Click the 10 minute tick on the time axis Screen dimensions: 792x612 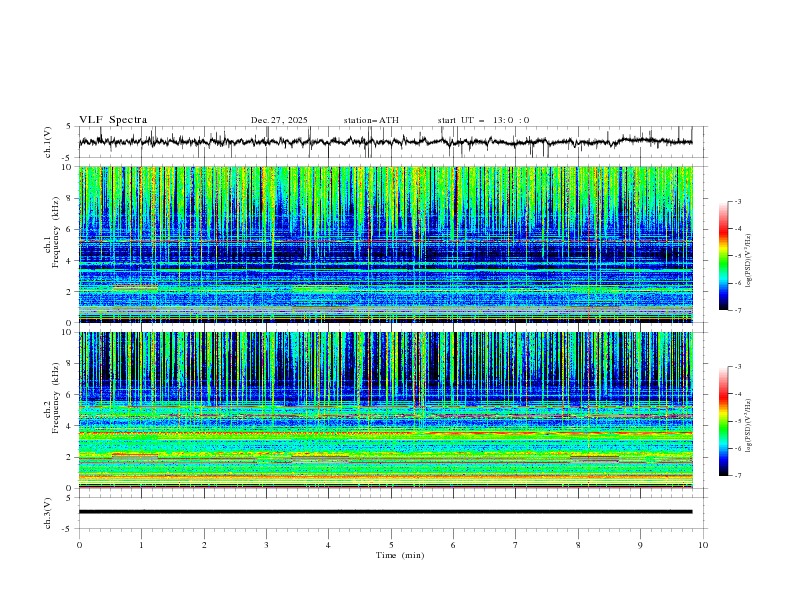pos(703,545)
